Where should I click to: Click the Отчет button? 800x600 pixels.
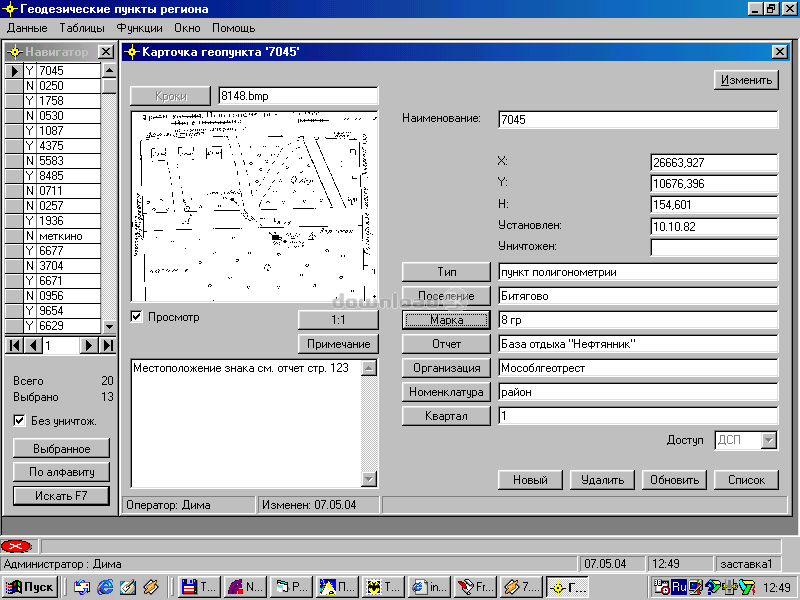(x=446, y=344)
